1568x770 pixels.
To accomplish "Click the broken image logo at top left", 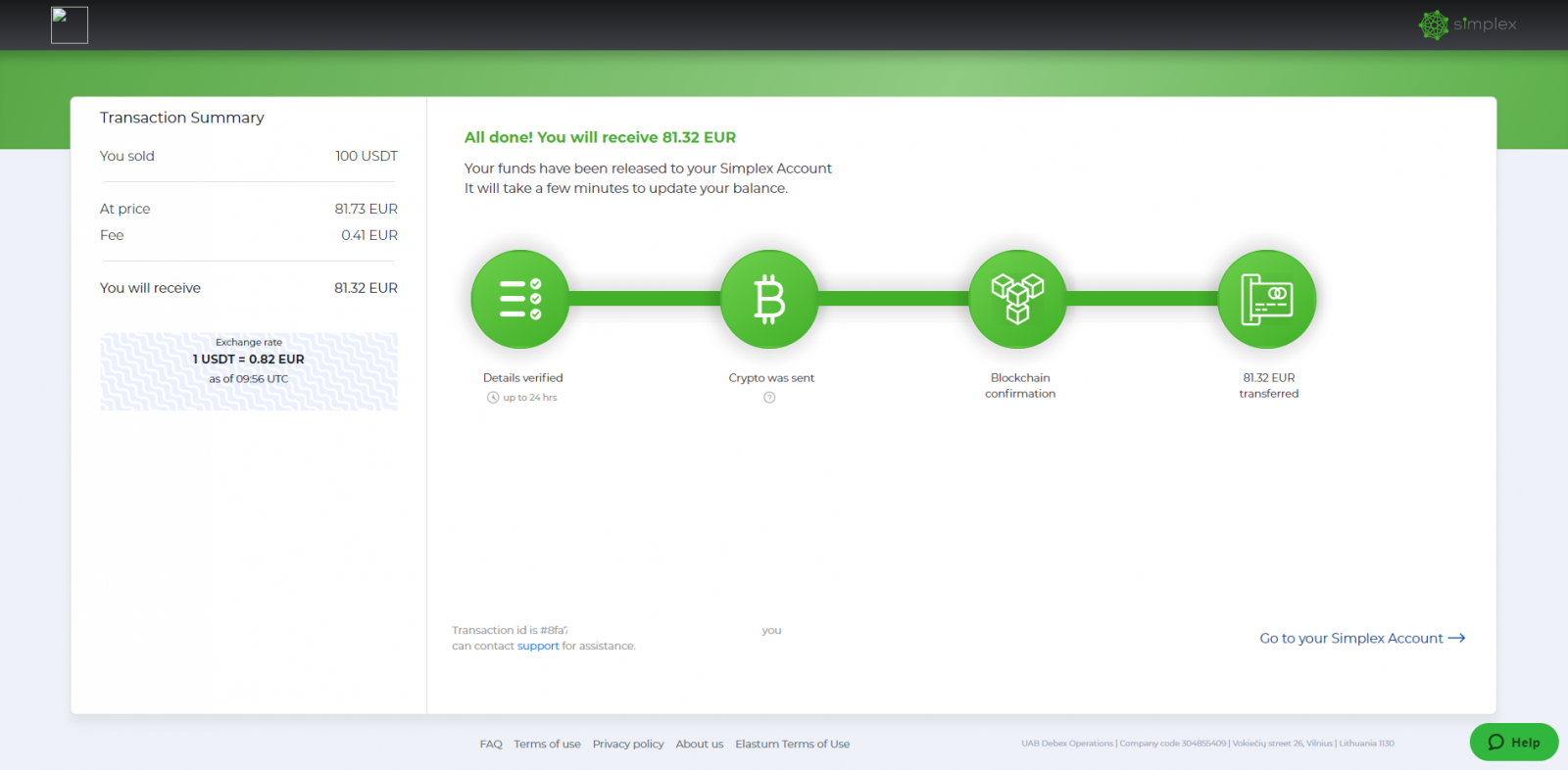I will coord(70,25).
